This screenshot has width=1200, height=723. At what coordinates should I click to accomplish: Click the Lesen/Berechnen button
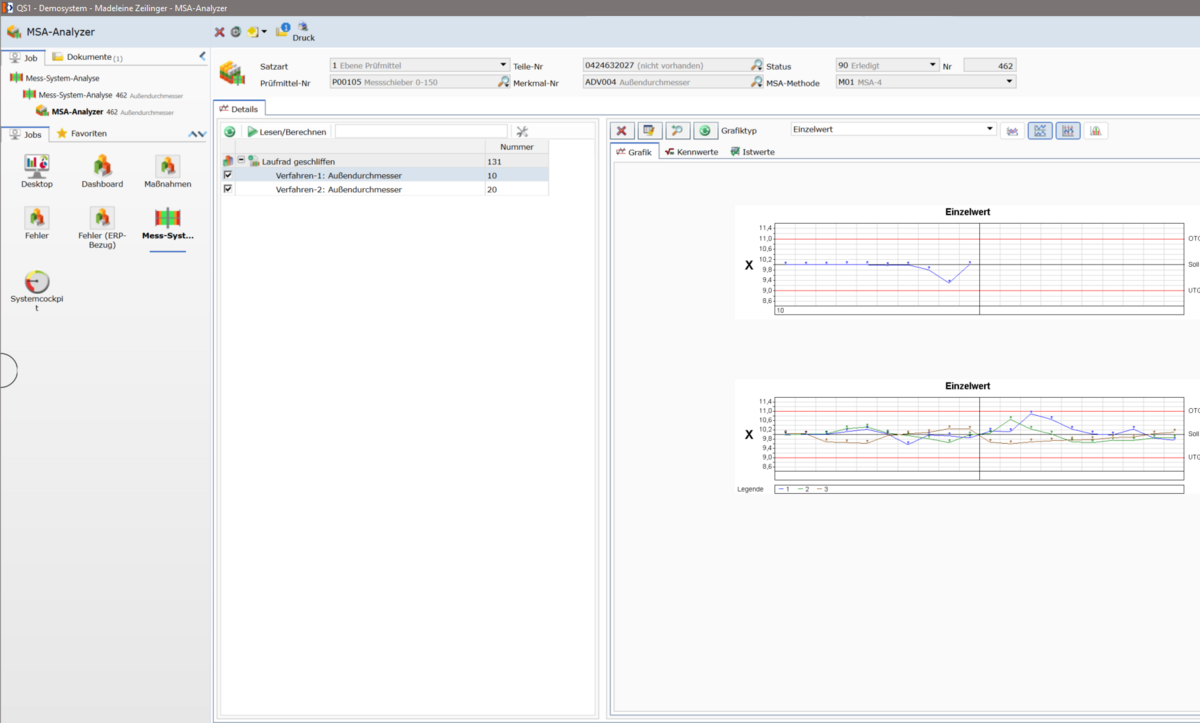[287, 131]
